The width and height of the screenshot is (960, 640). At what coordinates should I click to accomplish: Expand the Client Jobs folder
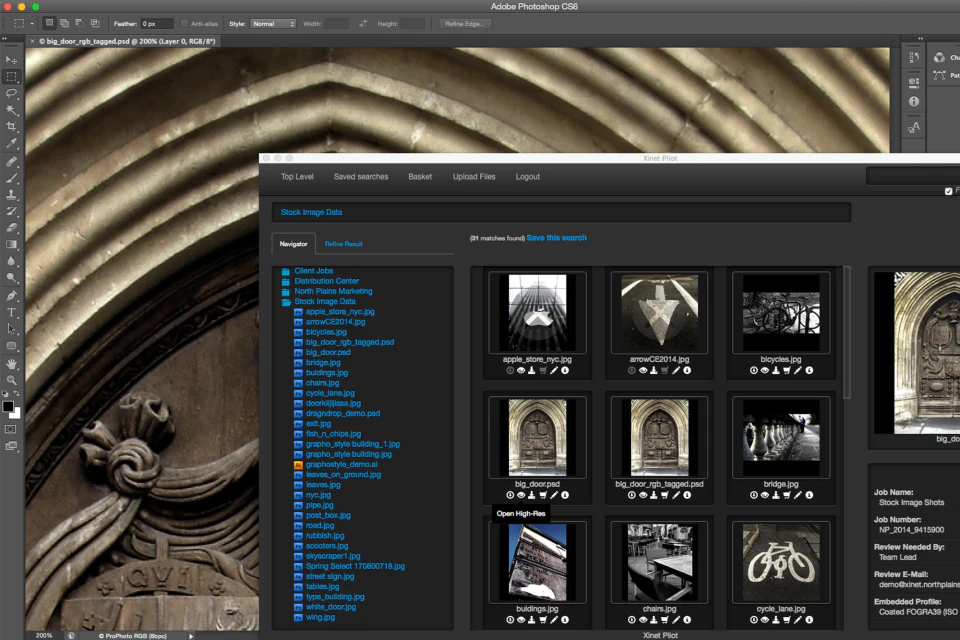(x=285, y=271)
